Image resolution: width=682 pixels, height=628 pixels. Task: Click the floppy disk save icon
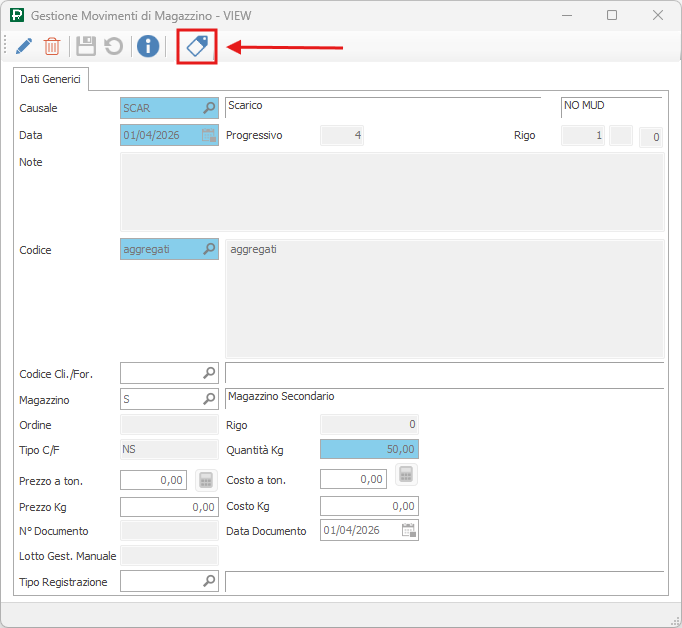click(x=86, y=46)
